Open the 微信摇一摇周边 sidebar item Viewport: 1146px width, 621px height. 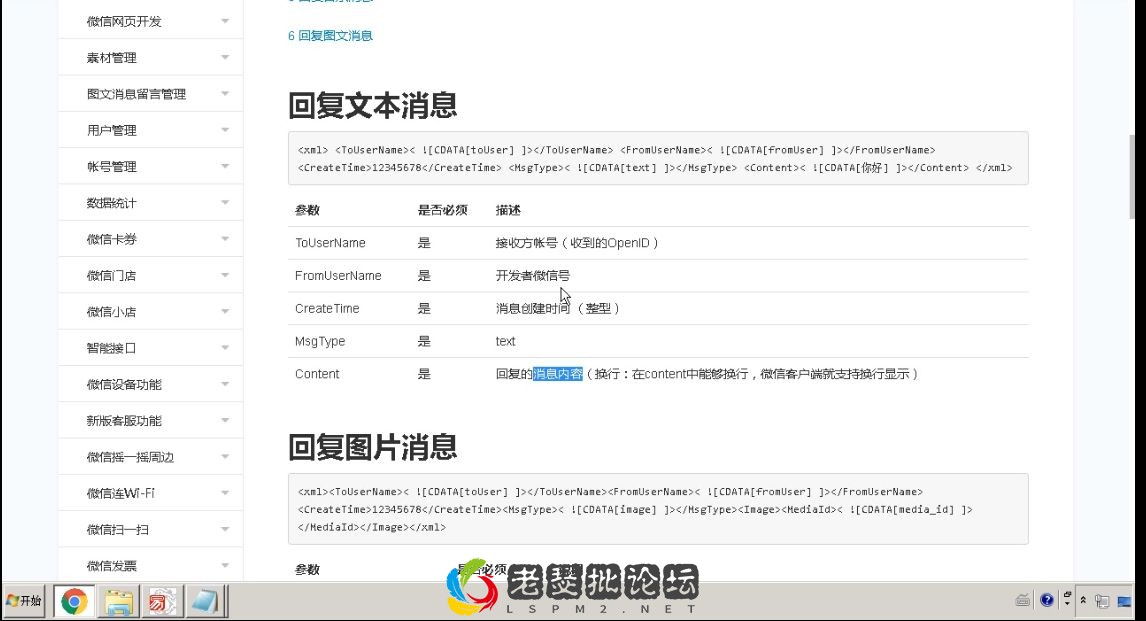coord(151,457)
